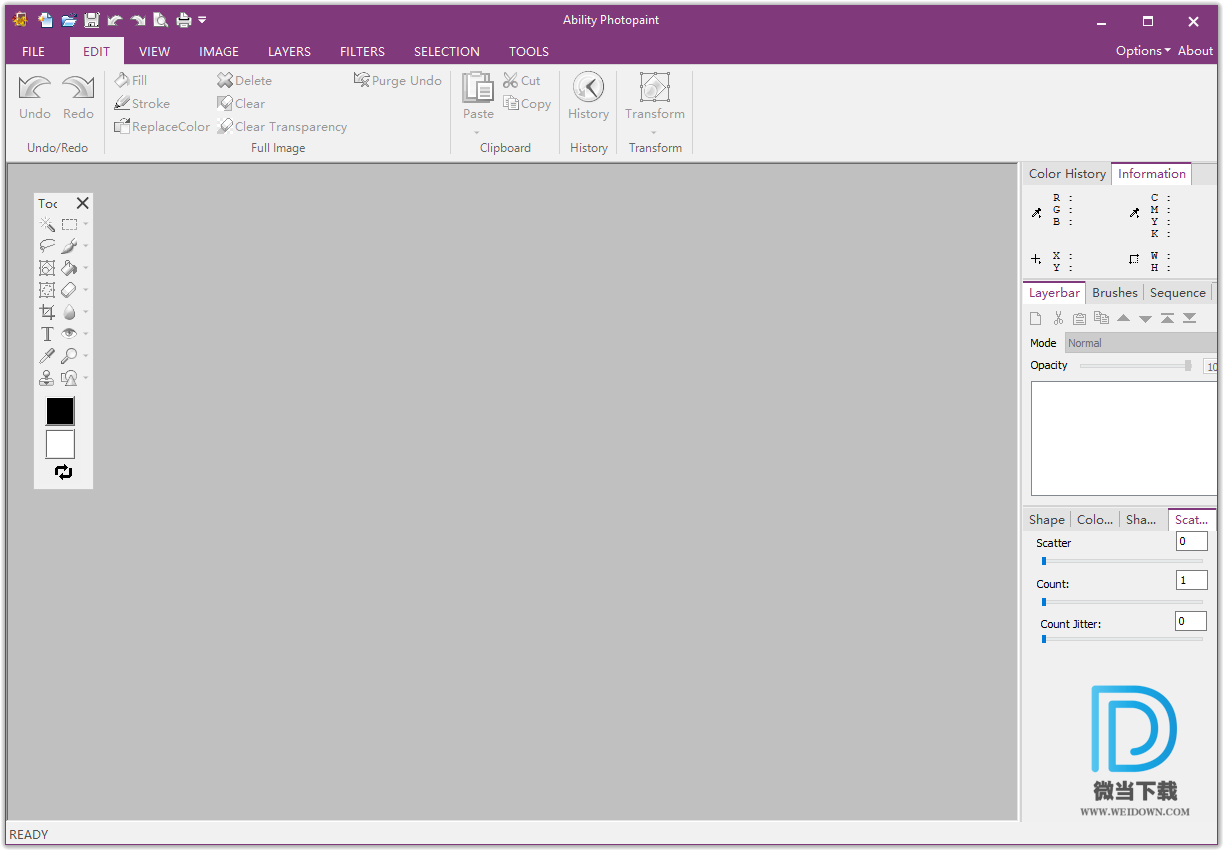1223x850 pixels.
Task: Select the Magic Wand tool in toolbox
Action: coord(47,225)
